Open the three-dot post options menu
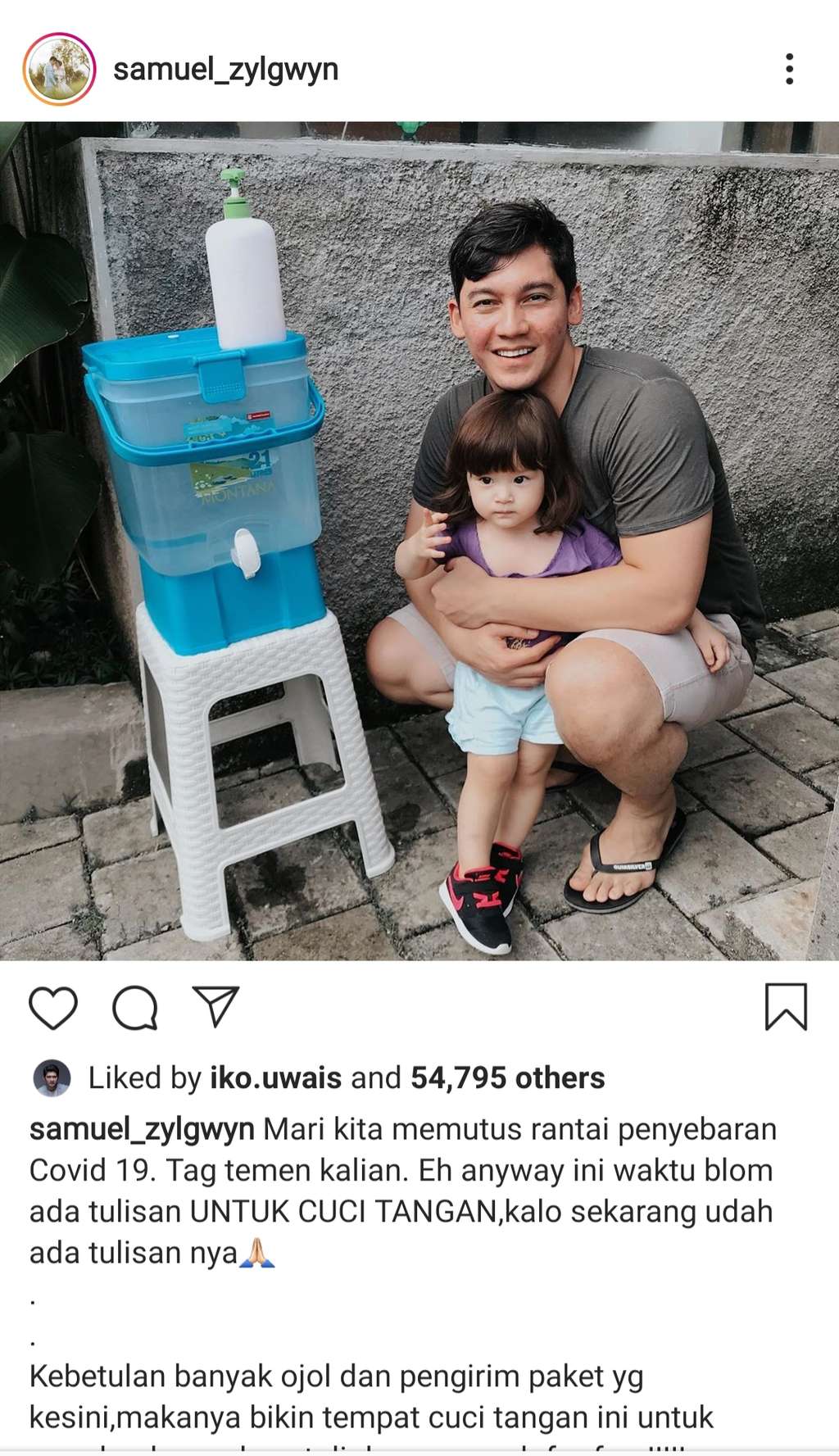The width and height of the screenshot is (839, 1456). point(789,69)
